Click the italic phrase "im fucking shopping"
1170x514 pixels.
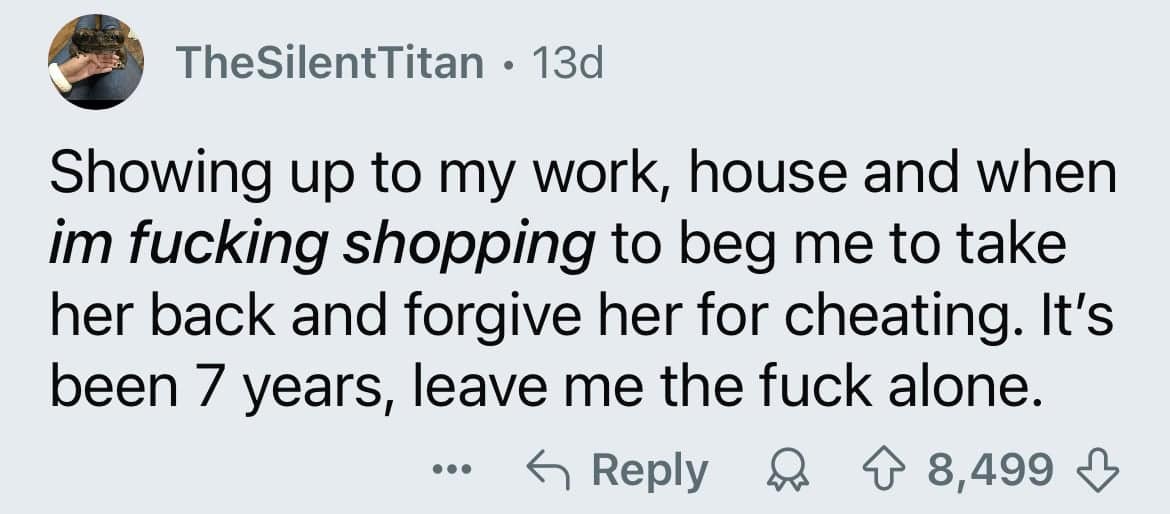click(321, 248)
